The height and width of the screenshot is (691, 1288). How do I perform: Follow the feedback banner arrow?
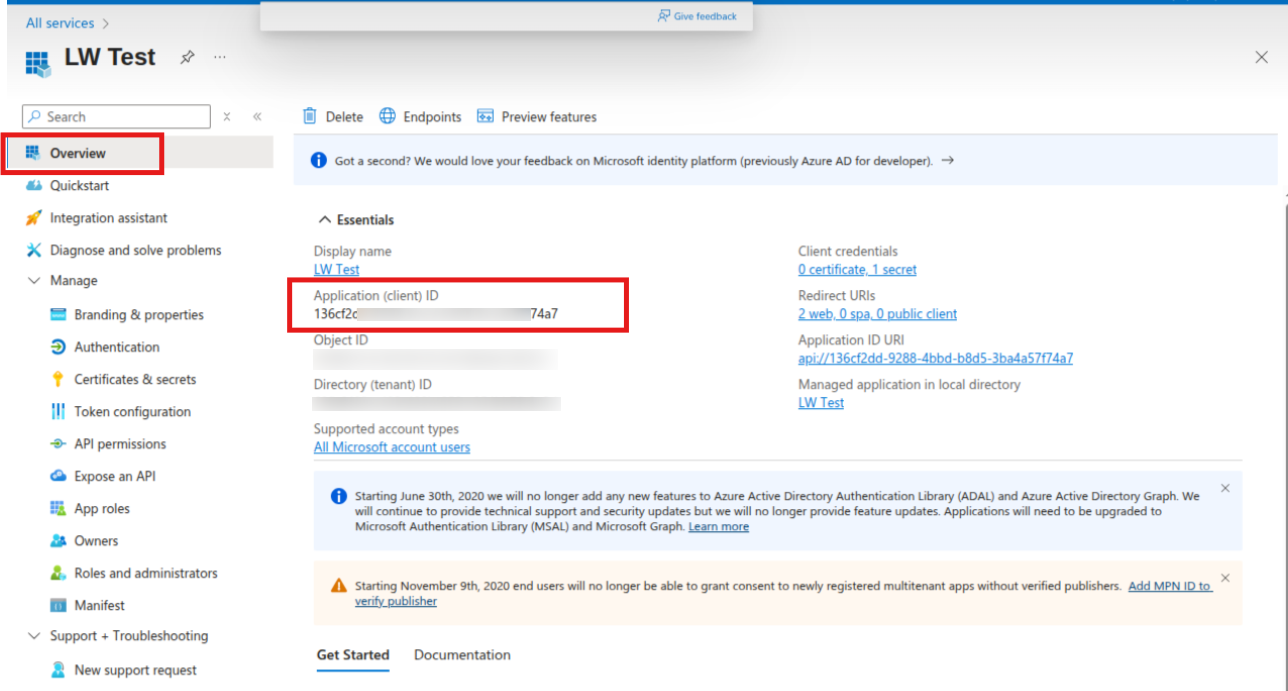pos(948,160)
